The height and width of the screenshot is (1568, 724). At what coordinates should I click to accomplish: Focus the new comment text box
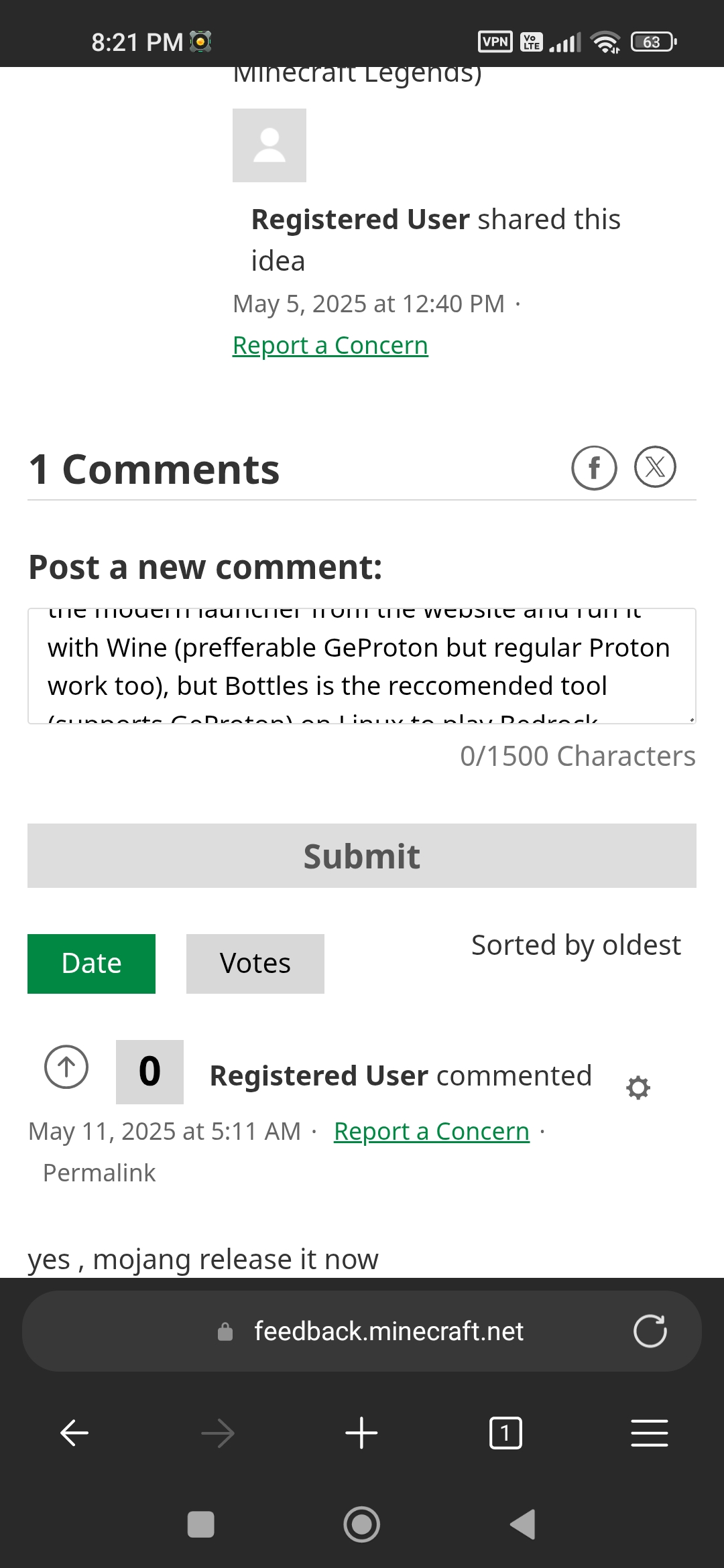pyautogui.click(x=361, y=666)
